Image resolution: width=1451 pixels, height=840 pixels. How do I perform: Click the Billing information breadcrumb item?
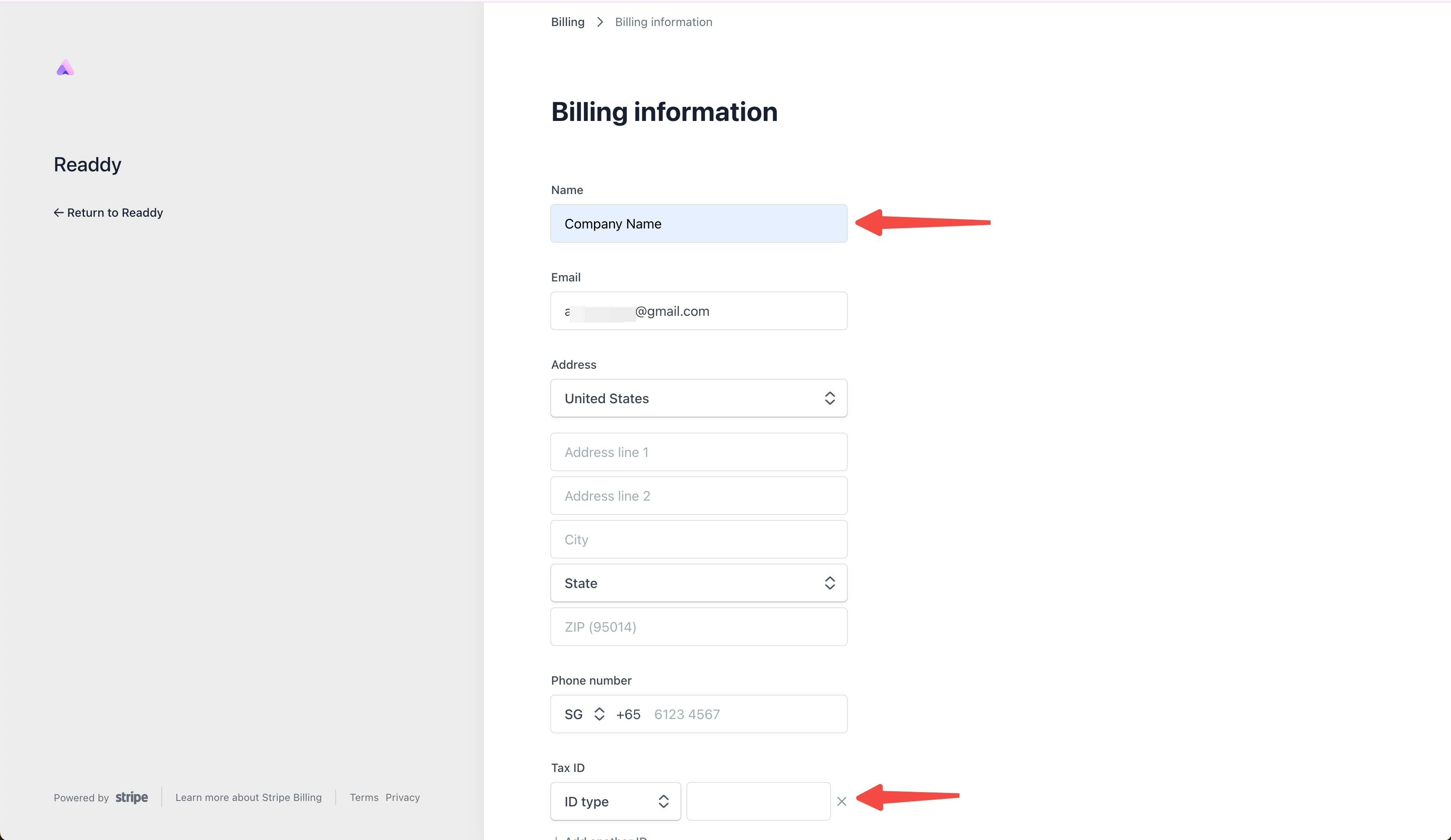pos(663,22)
